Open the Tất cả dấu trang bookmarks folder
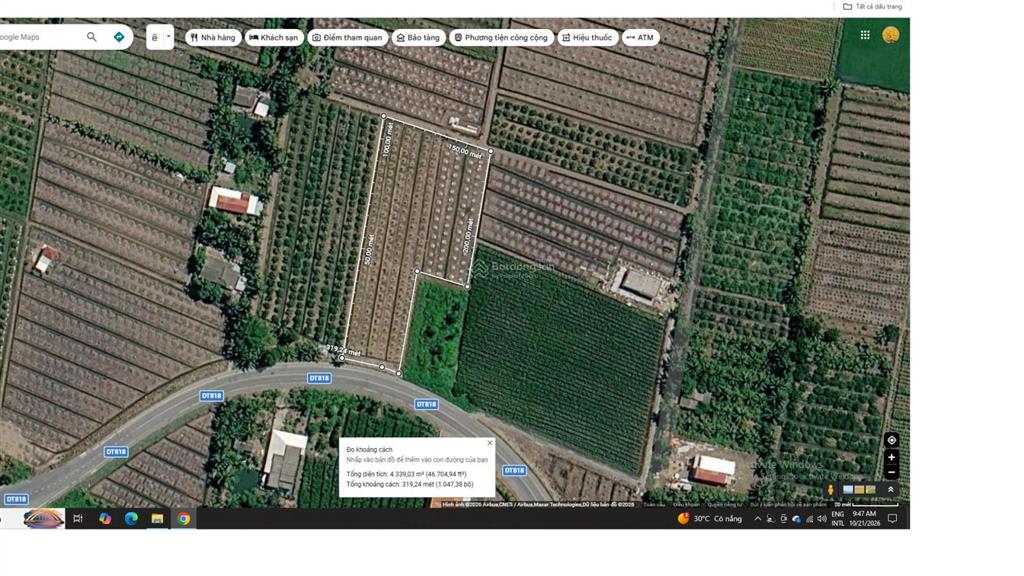Screen dimensions: 1024x576 872,7
